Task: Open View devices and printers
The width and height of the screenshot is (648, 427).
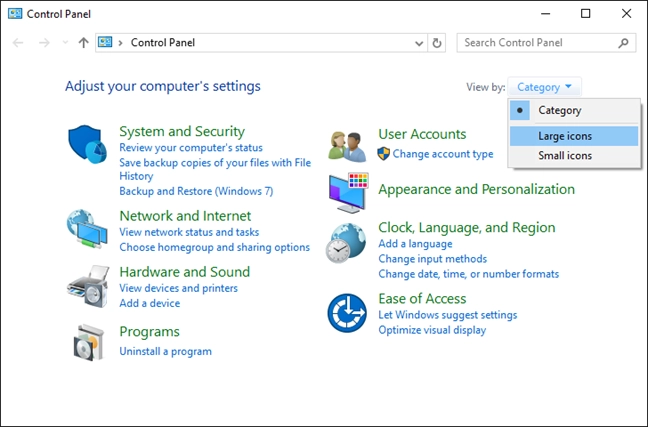Action: click(x=179, y=288)
